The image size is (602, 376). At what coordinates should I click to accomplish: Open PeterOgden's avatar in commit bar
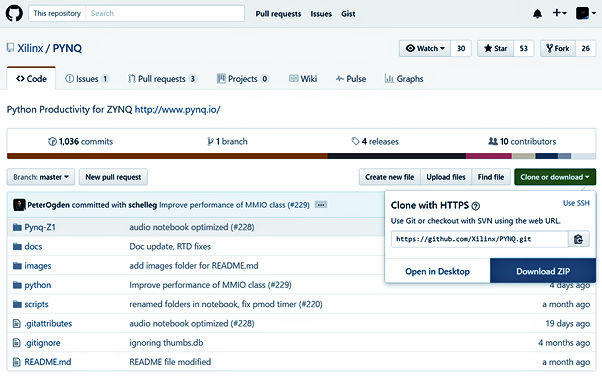[19, 205]
